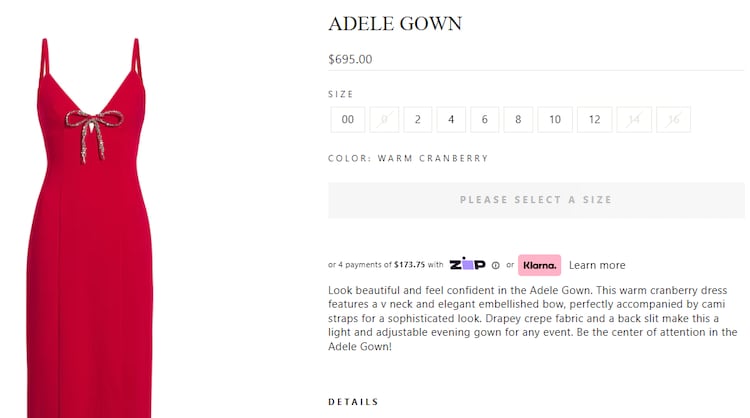750x418 pixels.
Task: Click the unavailable size 14
Action: pyautogui.click(x=634, y=120)
